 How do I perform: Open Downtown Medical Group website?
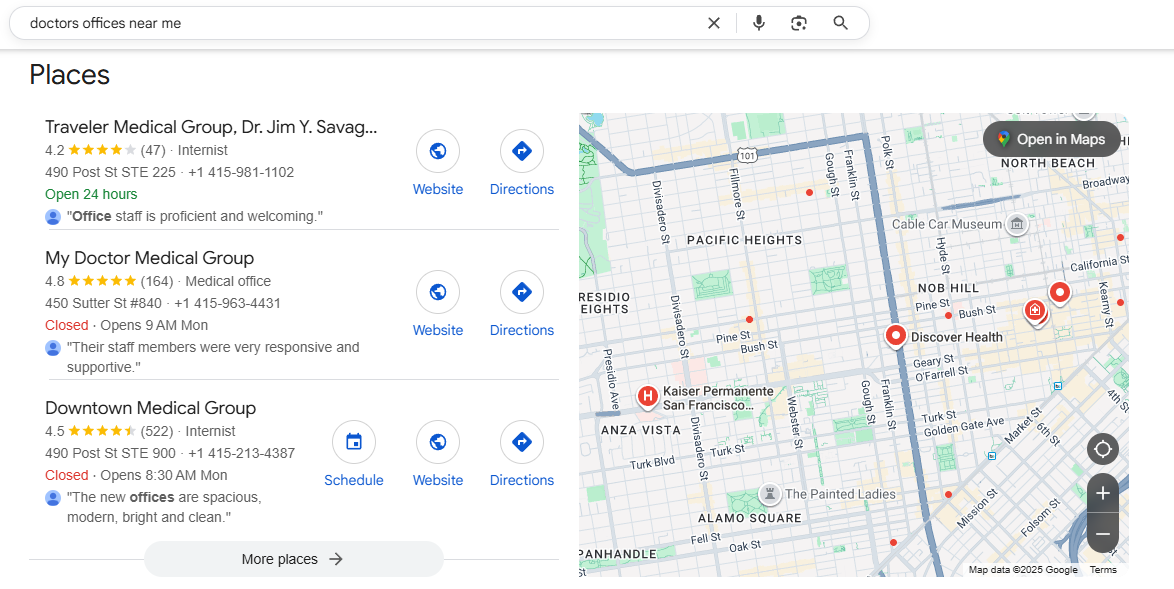(437, 443)
